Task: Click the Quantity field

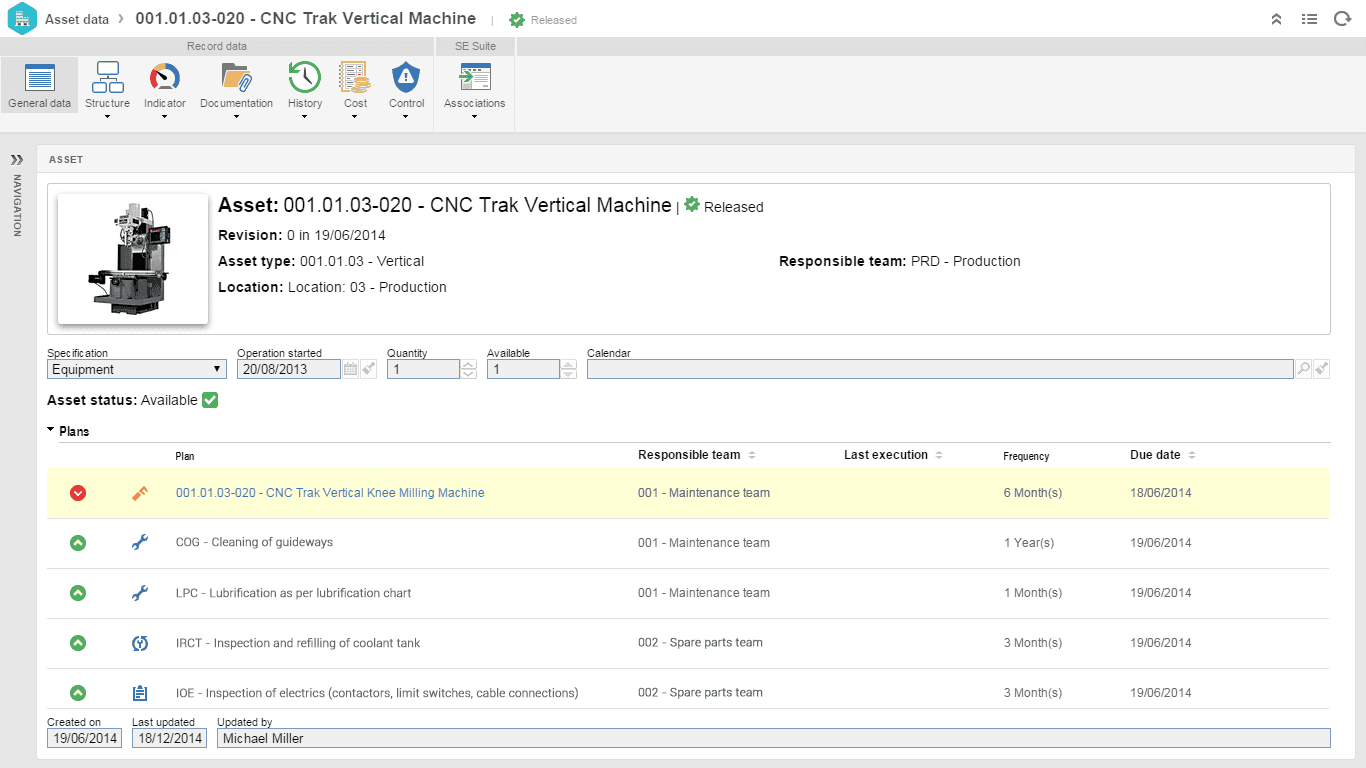Action: [423, 369]
